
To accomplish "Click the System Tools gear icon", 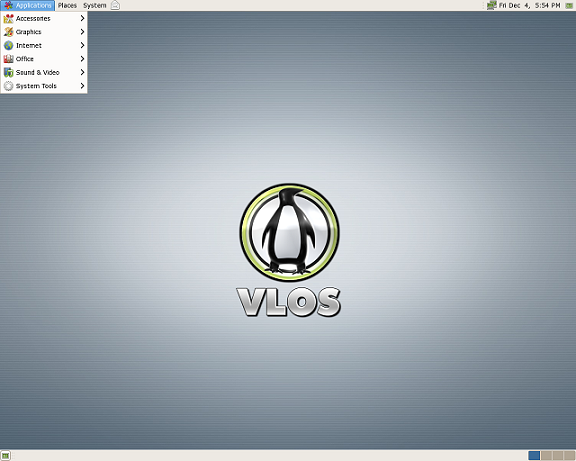I will tap(8, 86).
